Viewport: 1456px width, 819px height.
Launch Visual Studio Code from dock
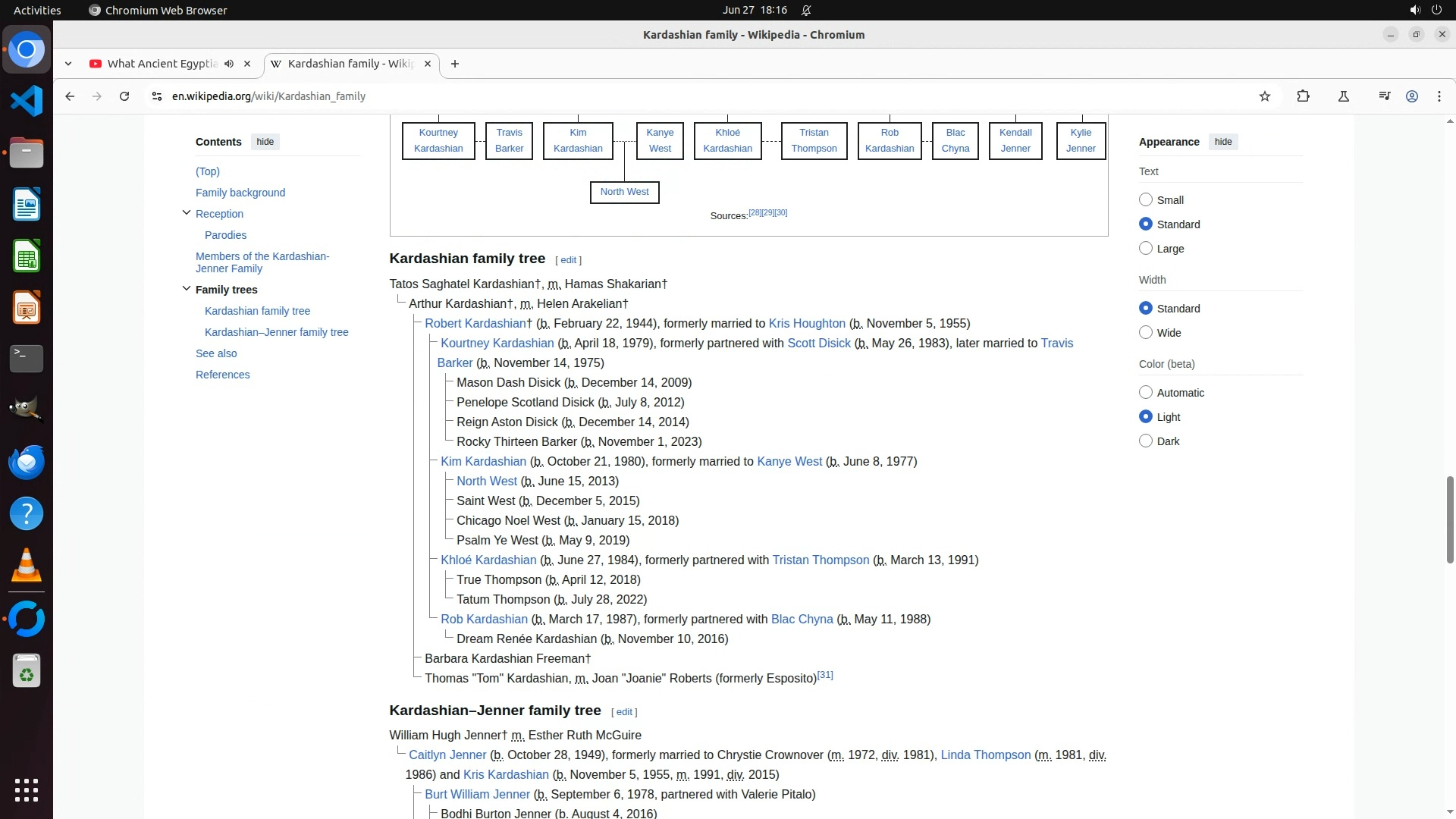coord(27,101)
